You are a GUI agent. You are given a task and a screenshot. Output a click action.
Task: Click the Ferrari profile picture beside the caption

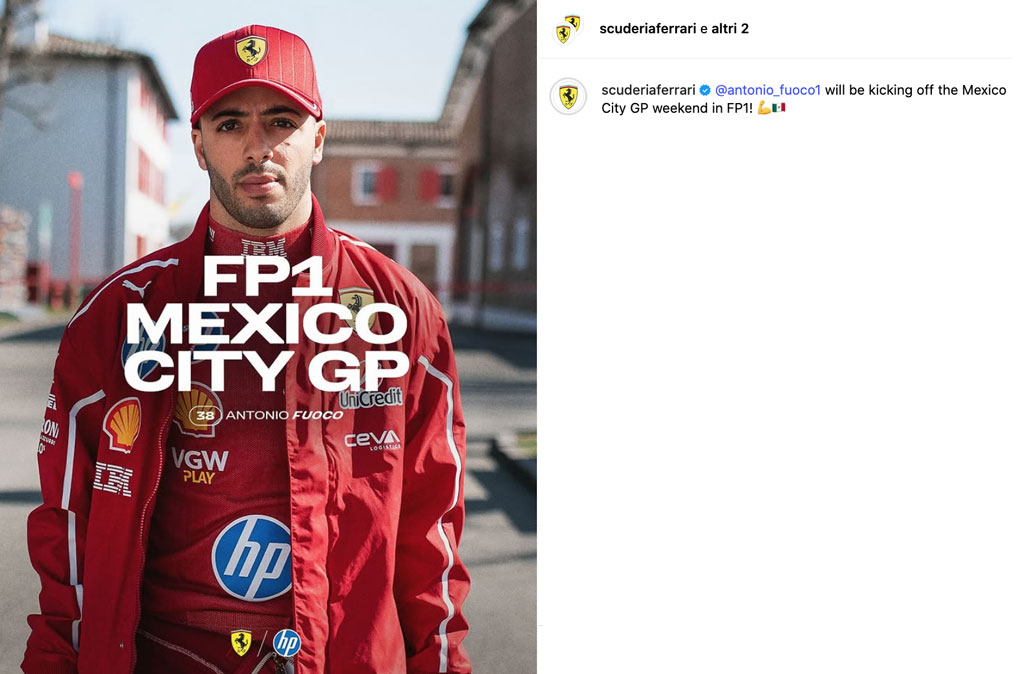pos(568,97)
